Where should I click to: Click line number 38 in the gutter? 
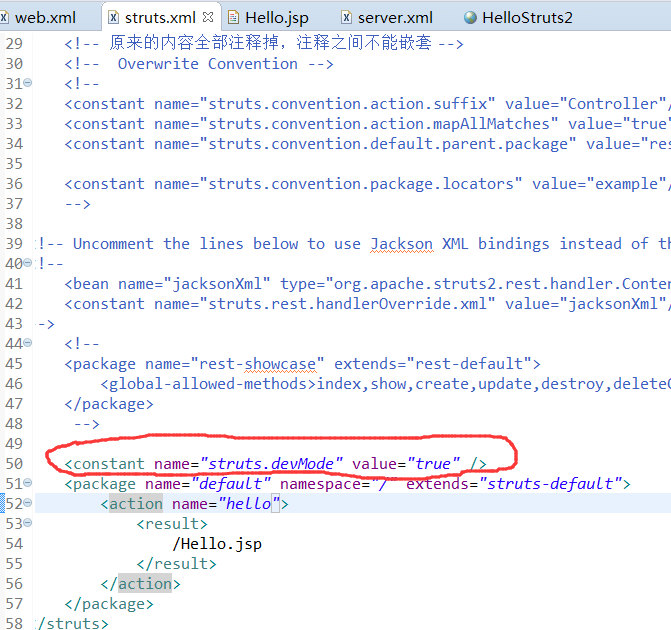click(x=14, y=223)
